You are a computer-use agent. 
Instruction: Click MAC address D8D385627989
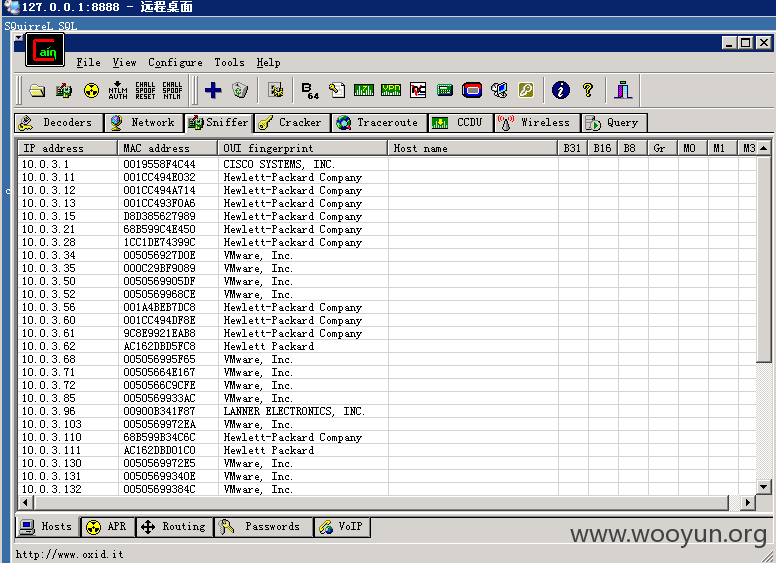[159, 216]
